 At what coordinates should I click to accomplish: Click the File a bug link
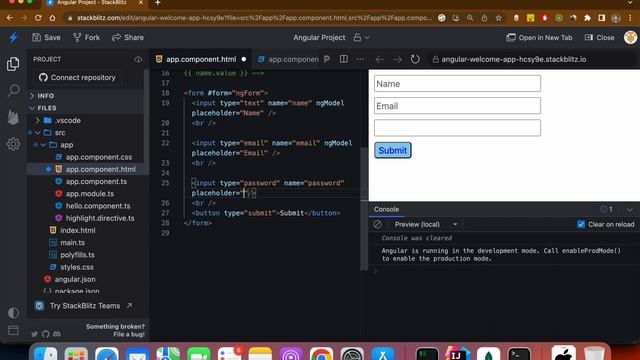(129, 335)
